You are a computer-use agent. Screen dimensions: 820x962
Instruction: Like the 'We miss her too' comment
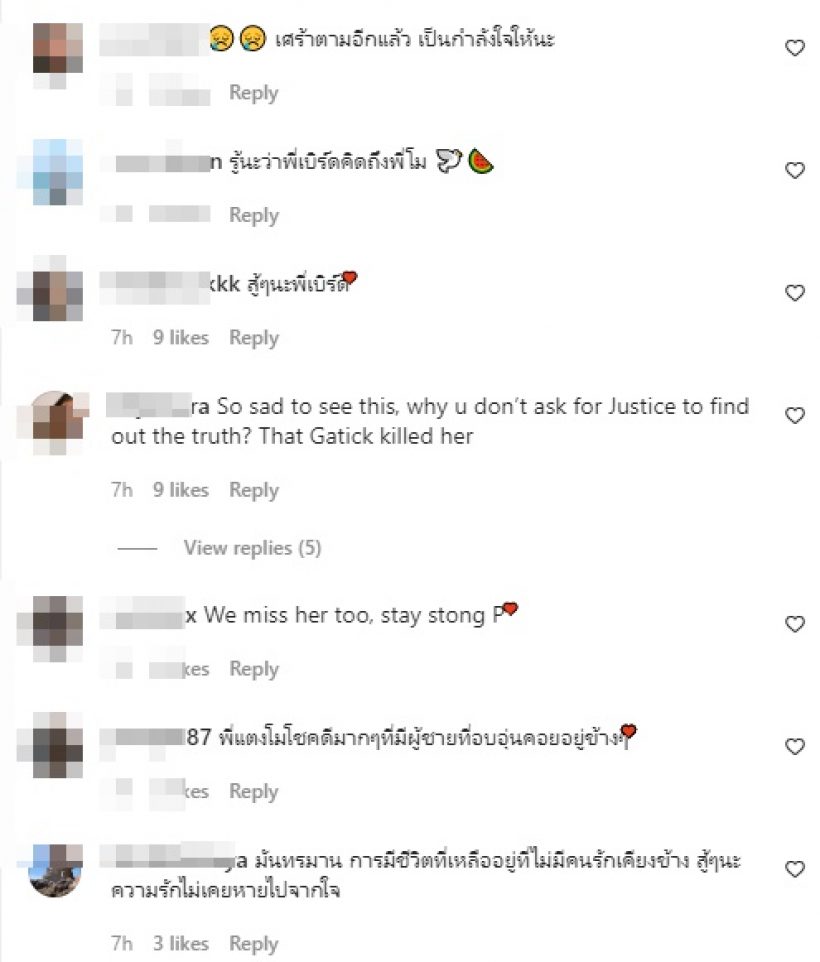pos(795,625)
